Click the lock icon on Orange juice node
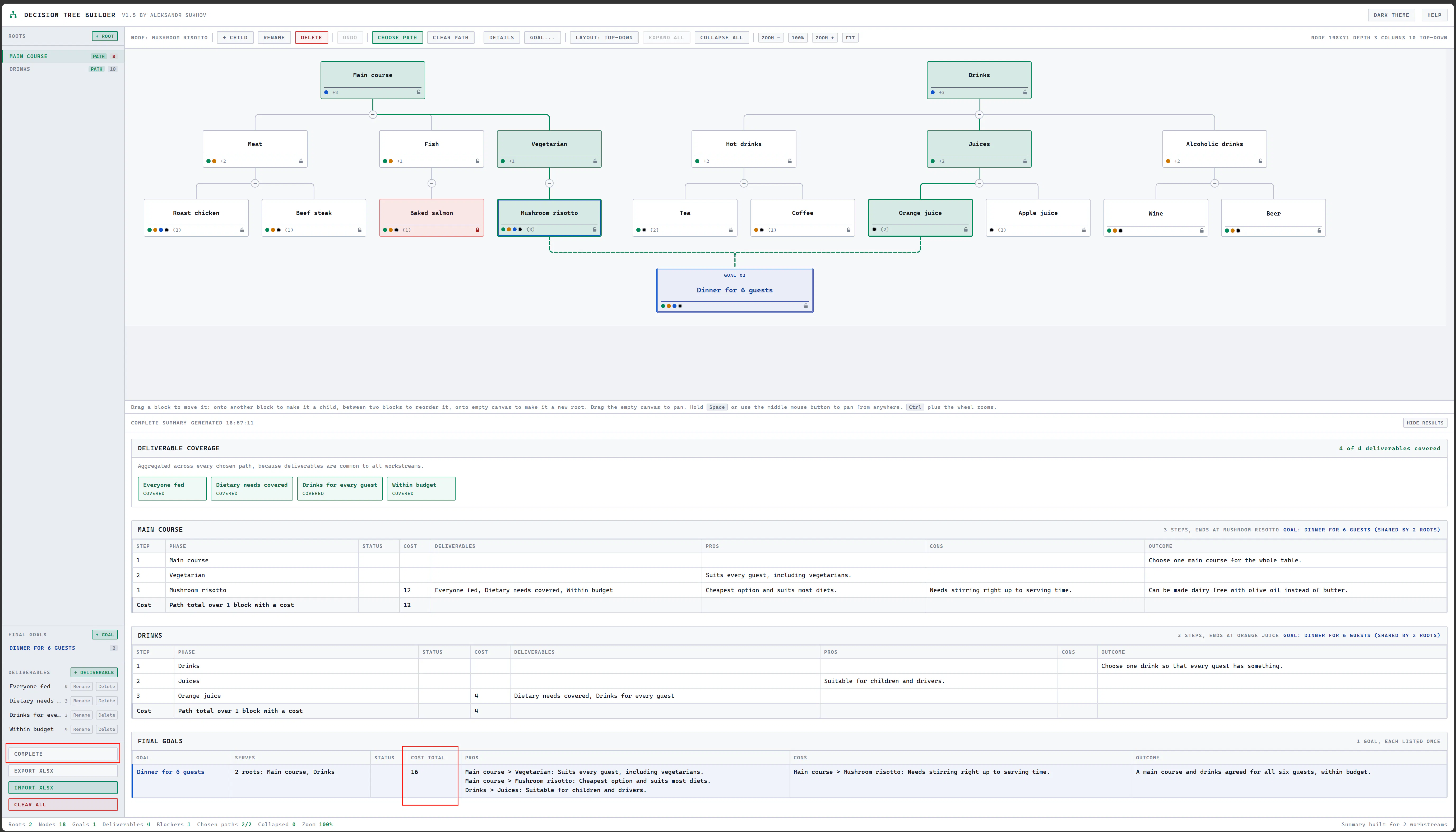Viewport: 1456px width, 832px height. pos(966,229)
